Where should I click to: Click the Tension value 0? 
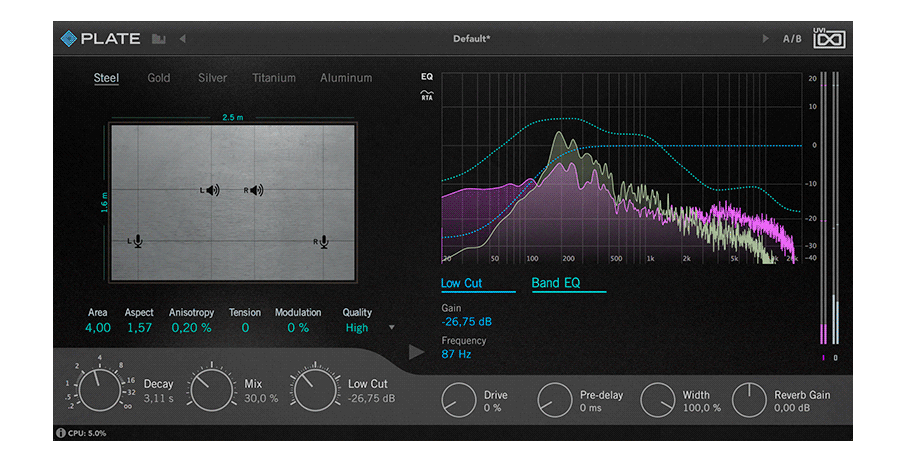point(245,328)
